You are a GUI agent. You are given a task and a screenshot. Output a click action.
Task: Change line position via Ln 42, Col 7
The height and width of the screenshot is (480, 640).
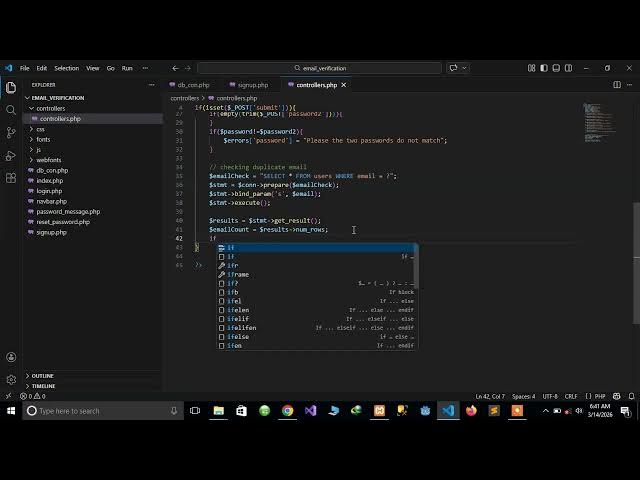[x=490, y=396]
